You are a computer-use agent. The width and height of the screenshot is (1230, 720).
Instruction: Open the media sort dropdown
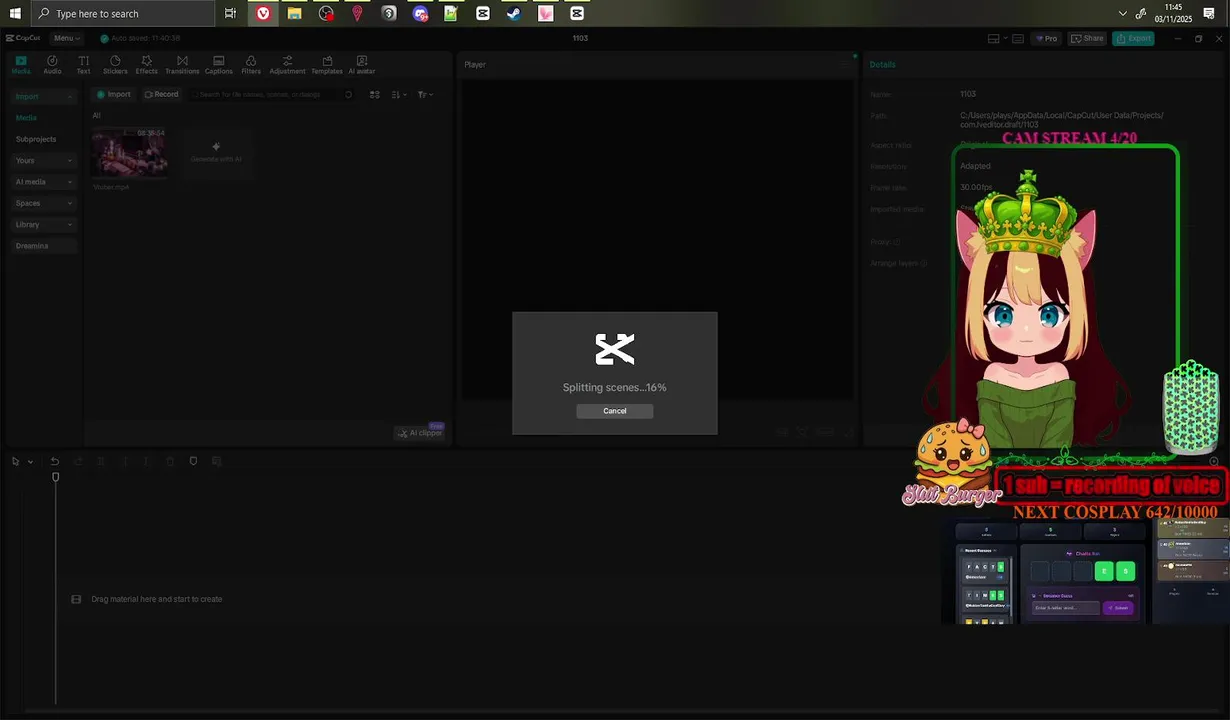[399, 94]
